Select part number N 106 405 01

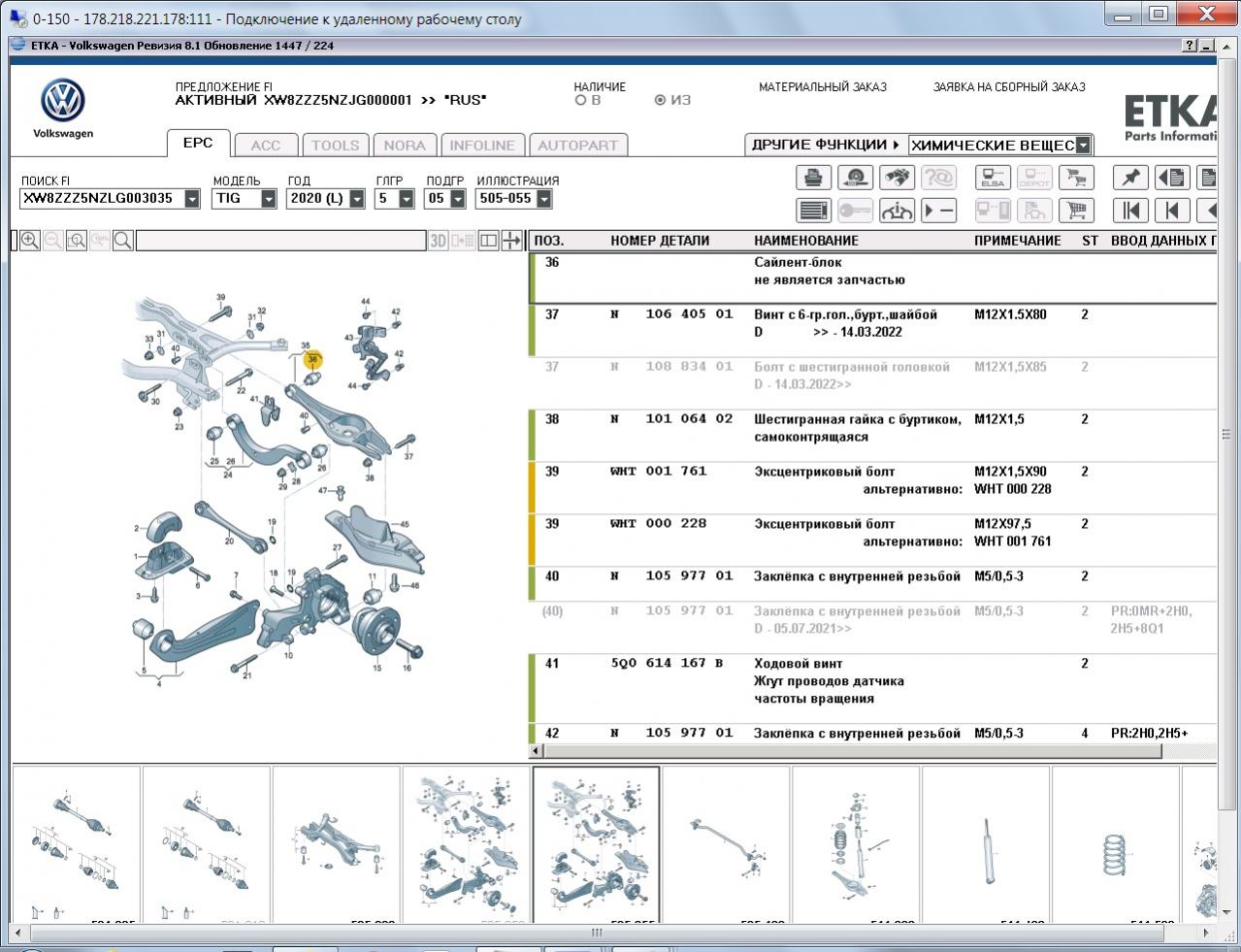click(x=671, y=314)
